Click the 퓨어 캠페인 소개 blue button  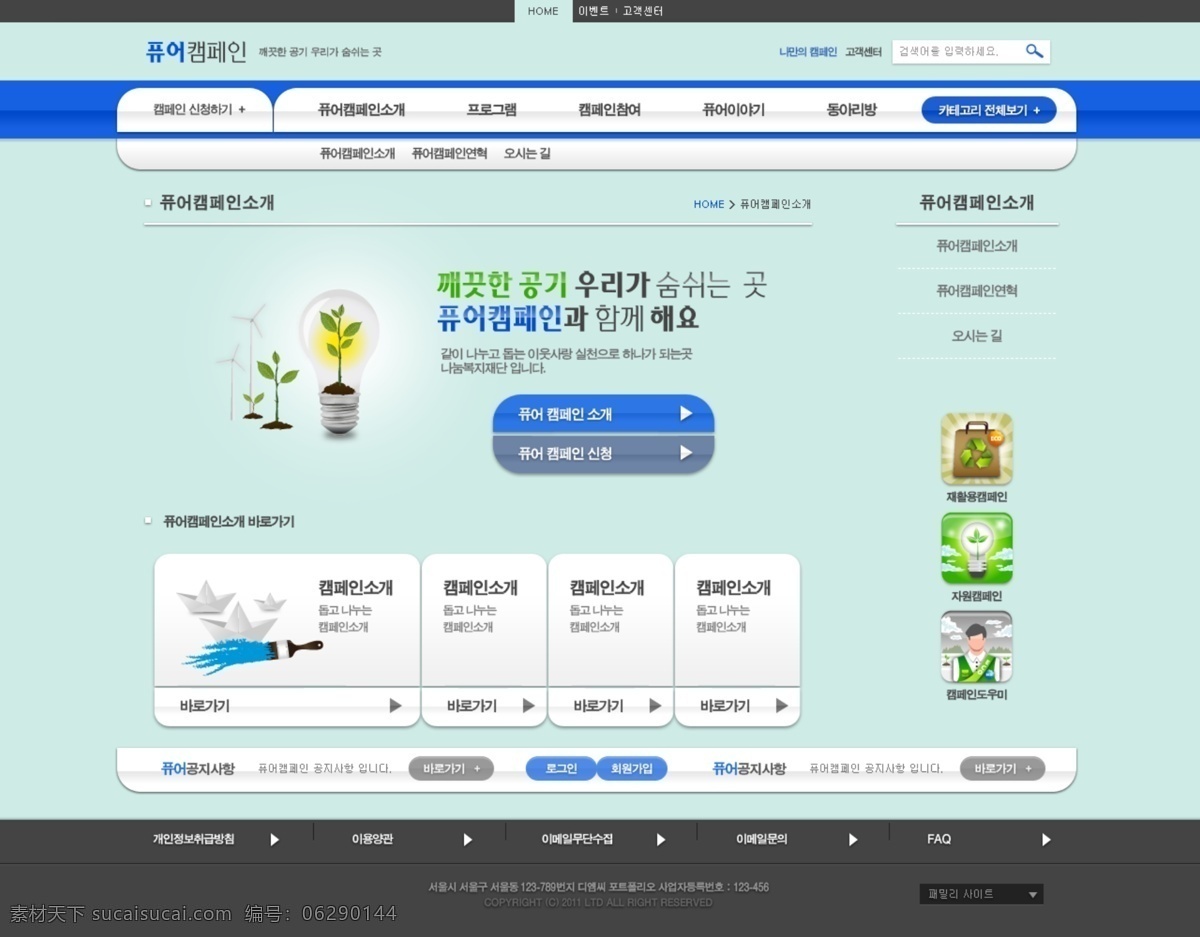[x=603, y=413]
